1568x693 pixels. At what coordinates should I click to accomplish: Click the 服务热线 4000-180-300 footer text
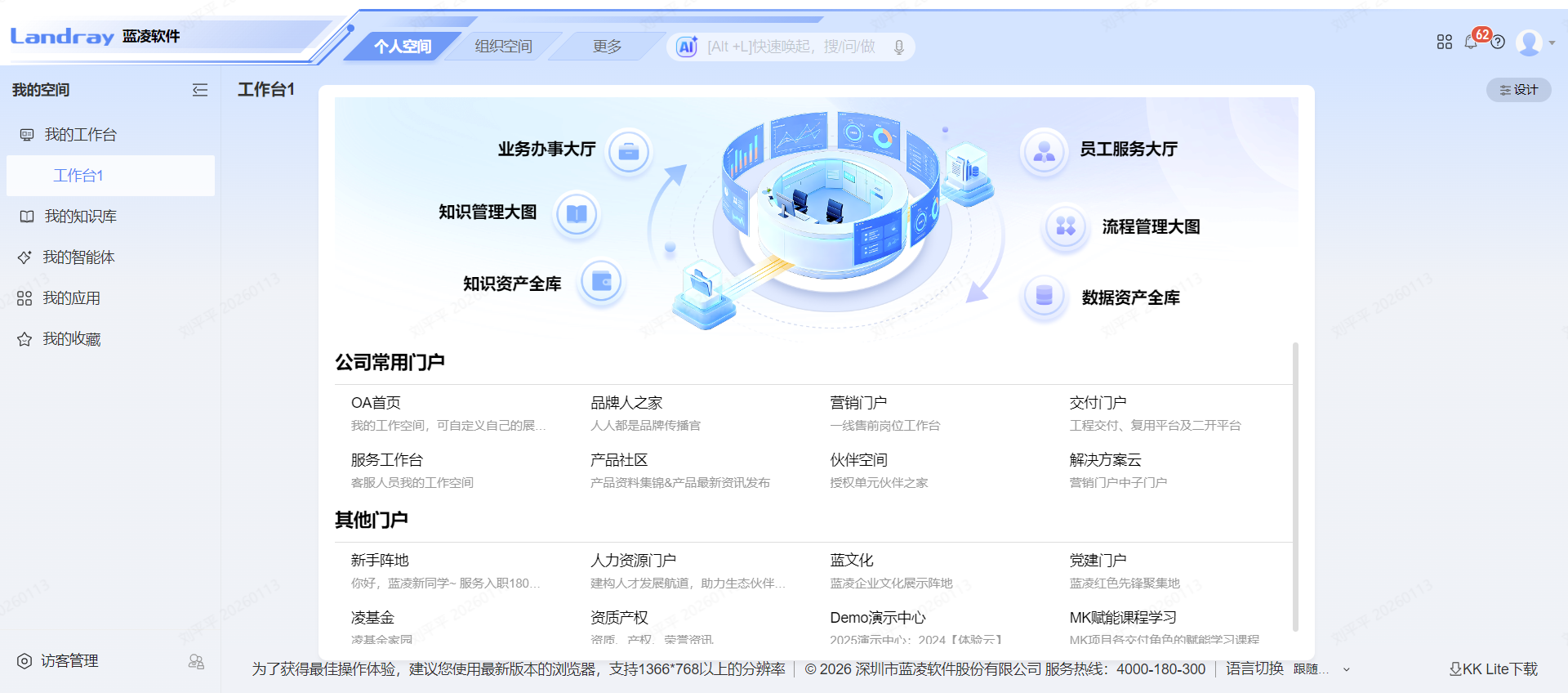[x=1125, y=669]
